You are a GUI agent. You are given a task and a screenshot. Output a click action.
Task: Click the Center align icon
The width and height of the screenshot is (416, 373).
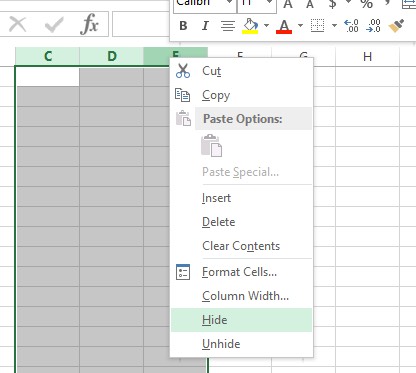coord(228,26)
